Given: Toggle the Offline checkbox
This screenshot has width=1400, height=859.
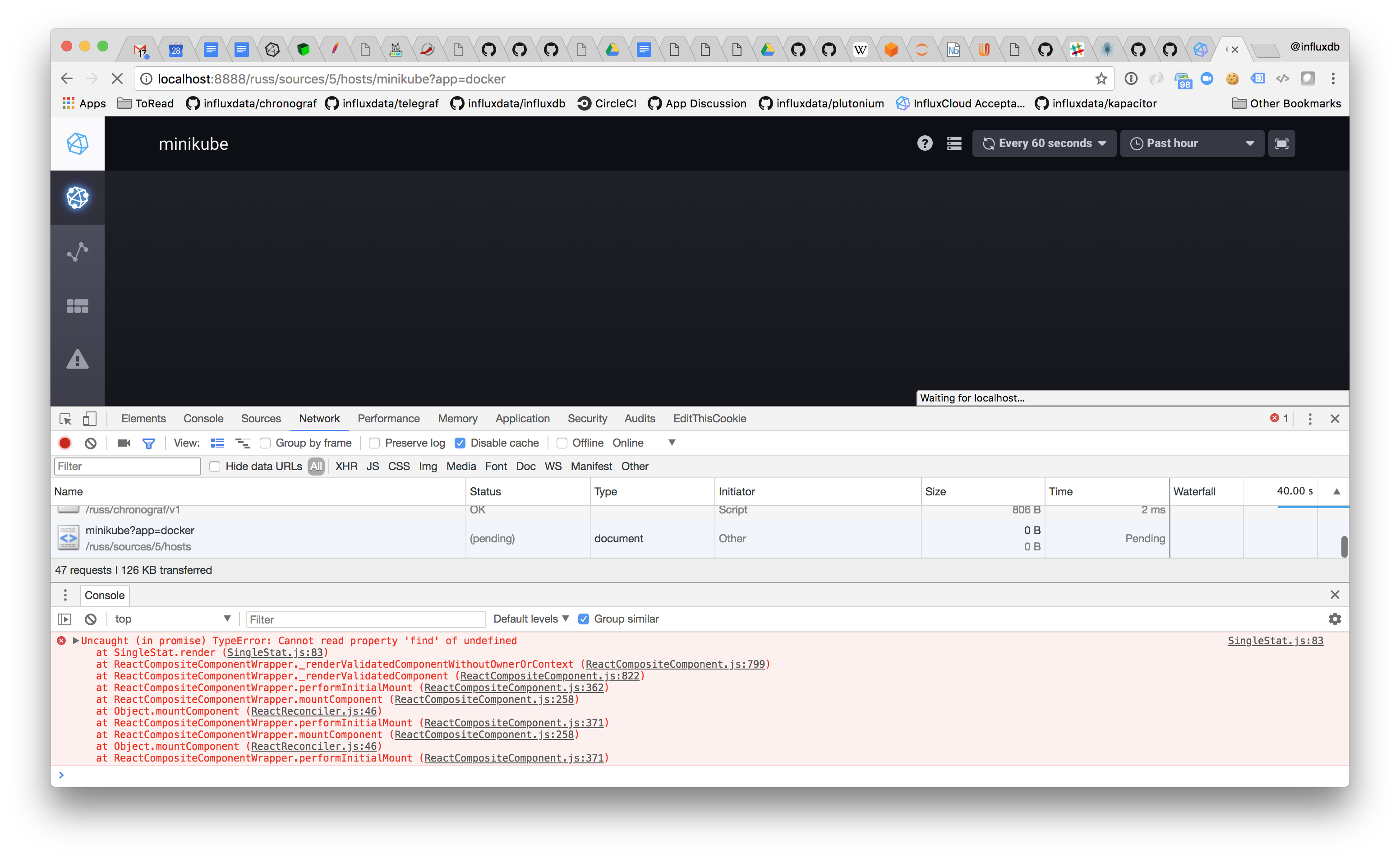Looking at the screenshot, I should click(x=562, y=443).
